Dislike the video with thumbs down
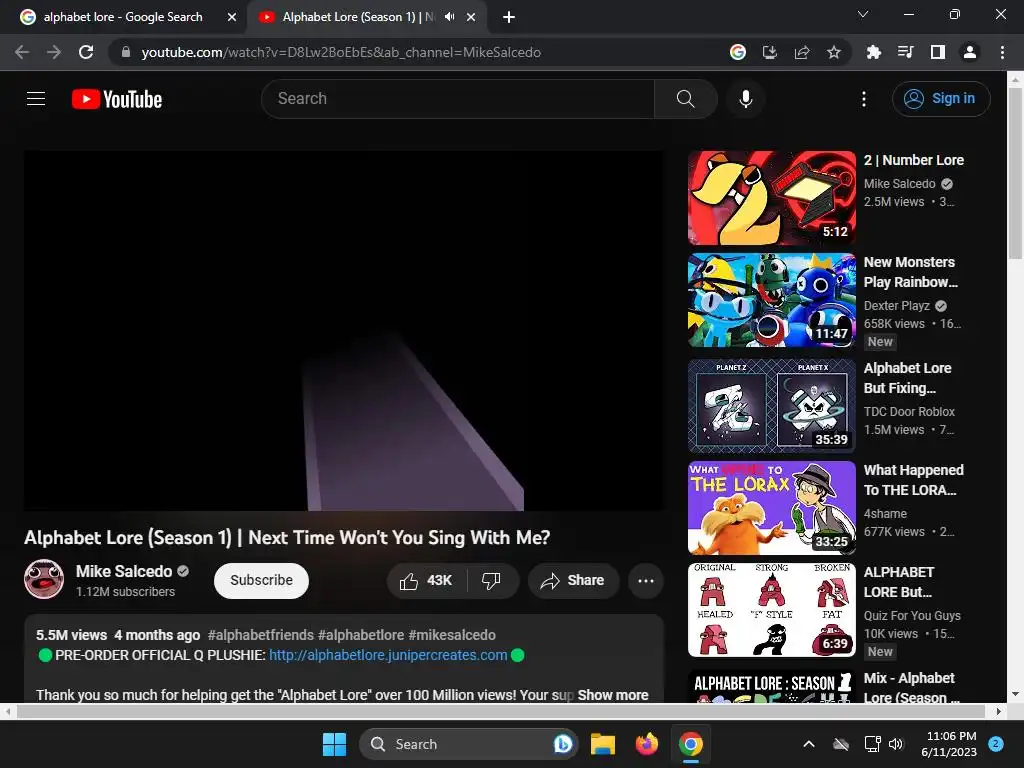1024x768 pixels. point(491,581)
